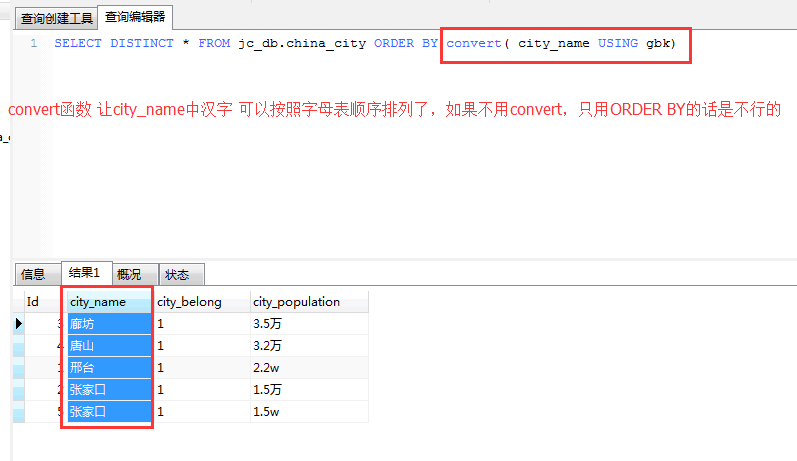797x461 pixels.
Task: Click the SELECT keyword in the query
Action: coord(78,43)
